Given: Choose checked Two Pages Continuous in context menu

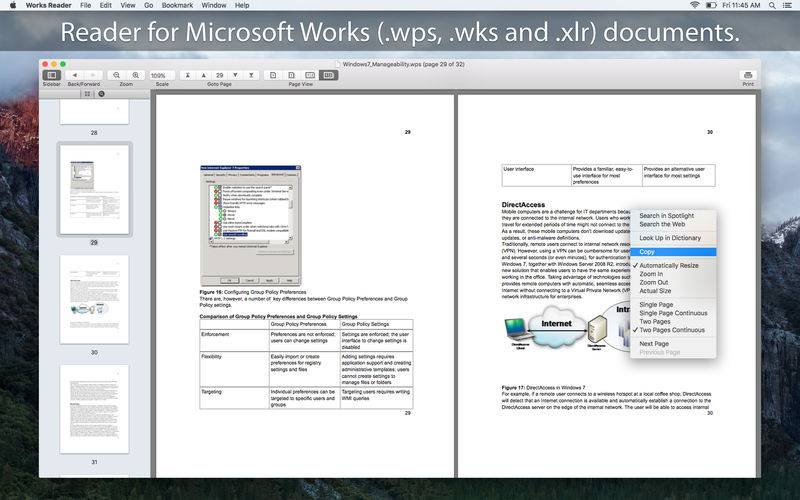Looking at the screenshot, I should 673,330.
